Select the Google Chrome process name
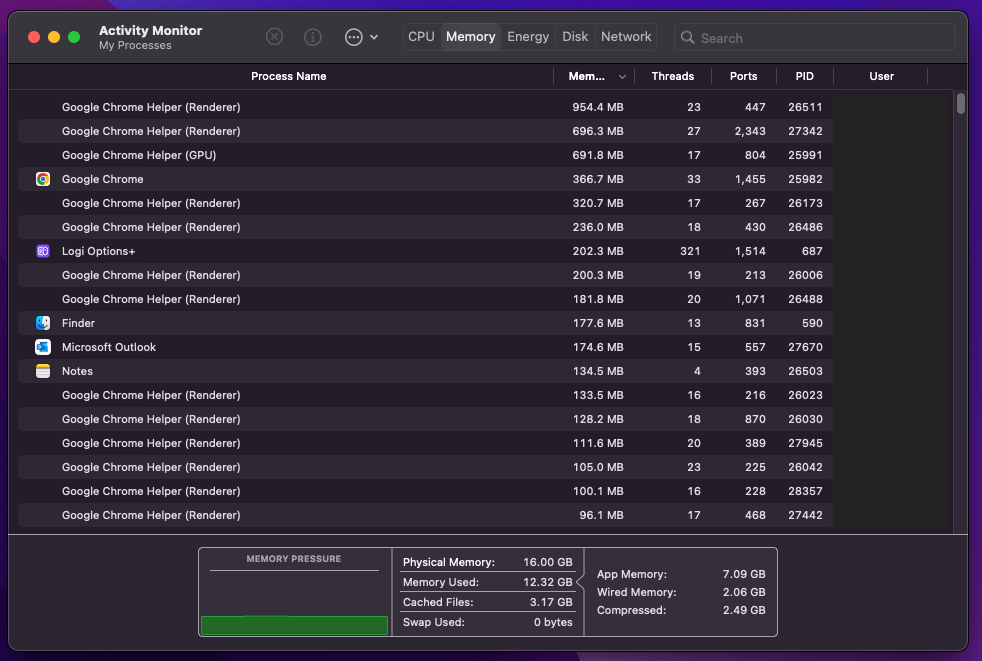Viewport: 982px width, 661px height. pos(103,179)
